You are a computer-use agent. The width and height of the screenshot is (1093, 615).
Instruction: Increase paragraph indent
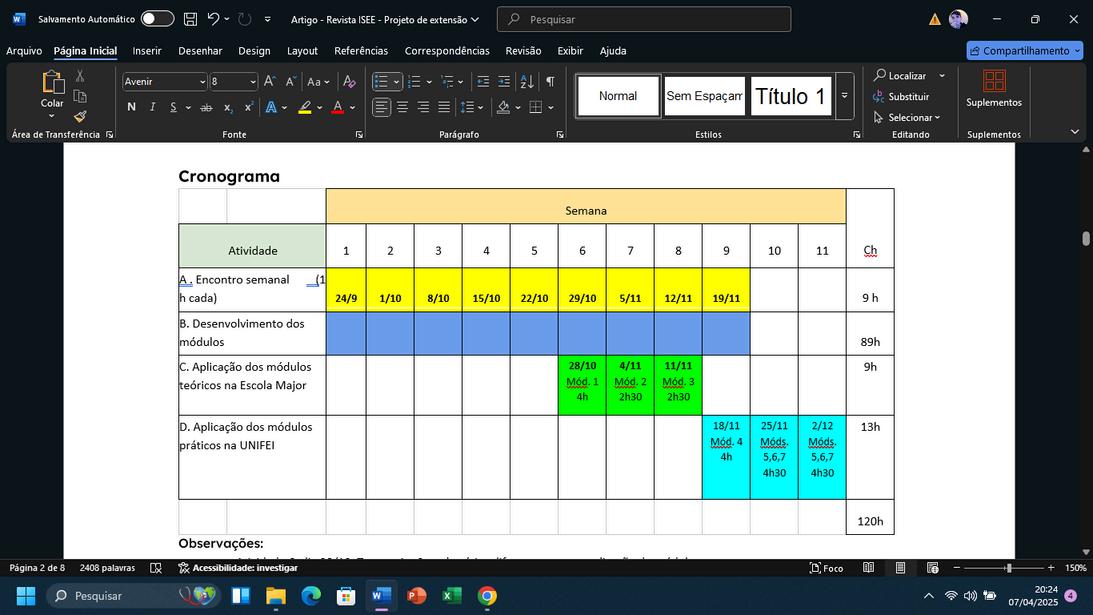(x=504, y=82)
